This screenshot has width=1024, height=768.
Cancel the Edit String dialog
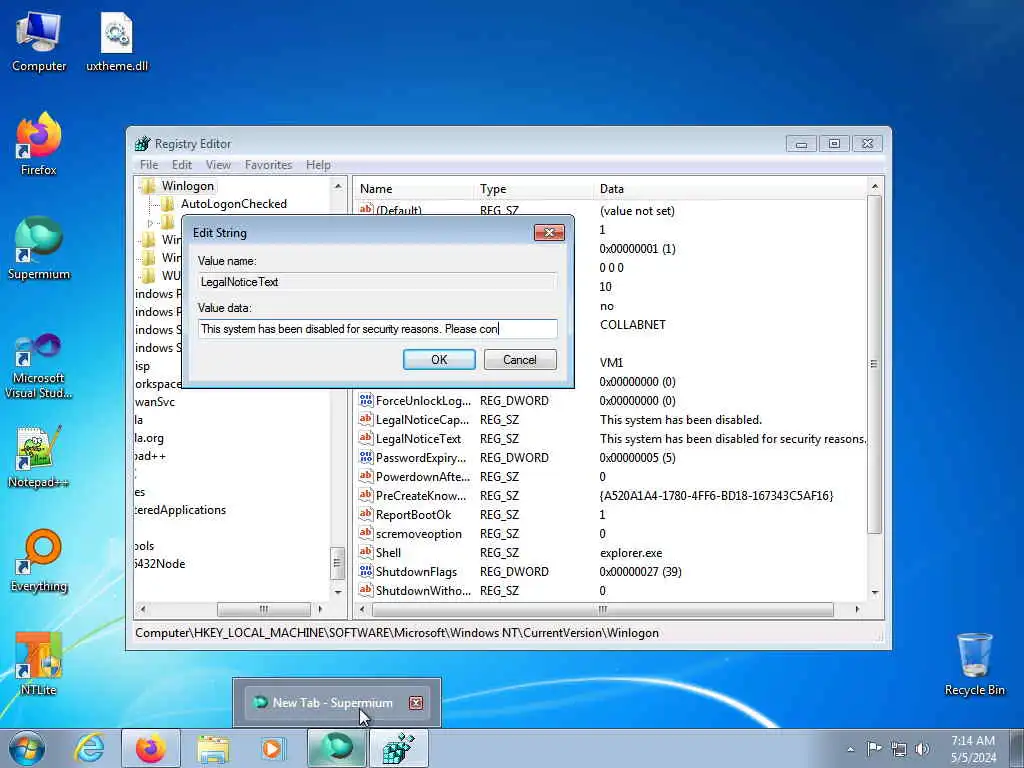(520, 360)
